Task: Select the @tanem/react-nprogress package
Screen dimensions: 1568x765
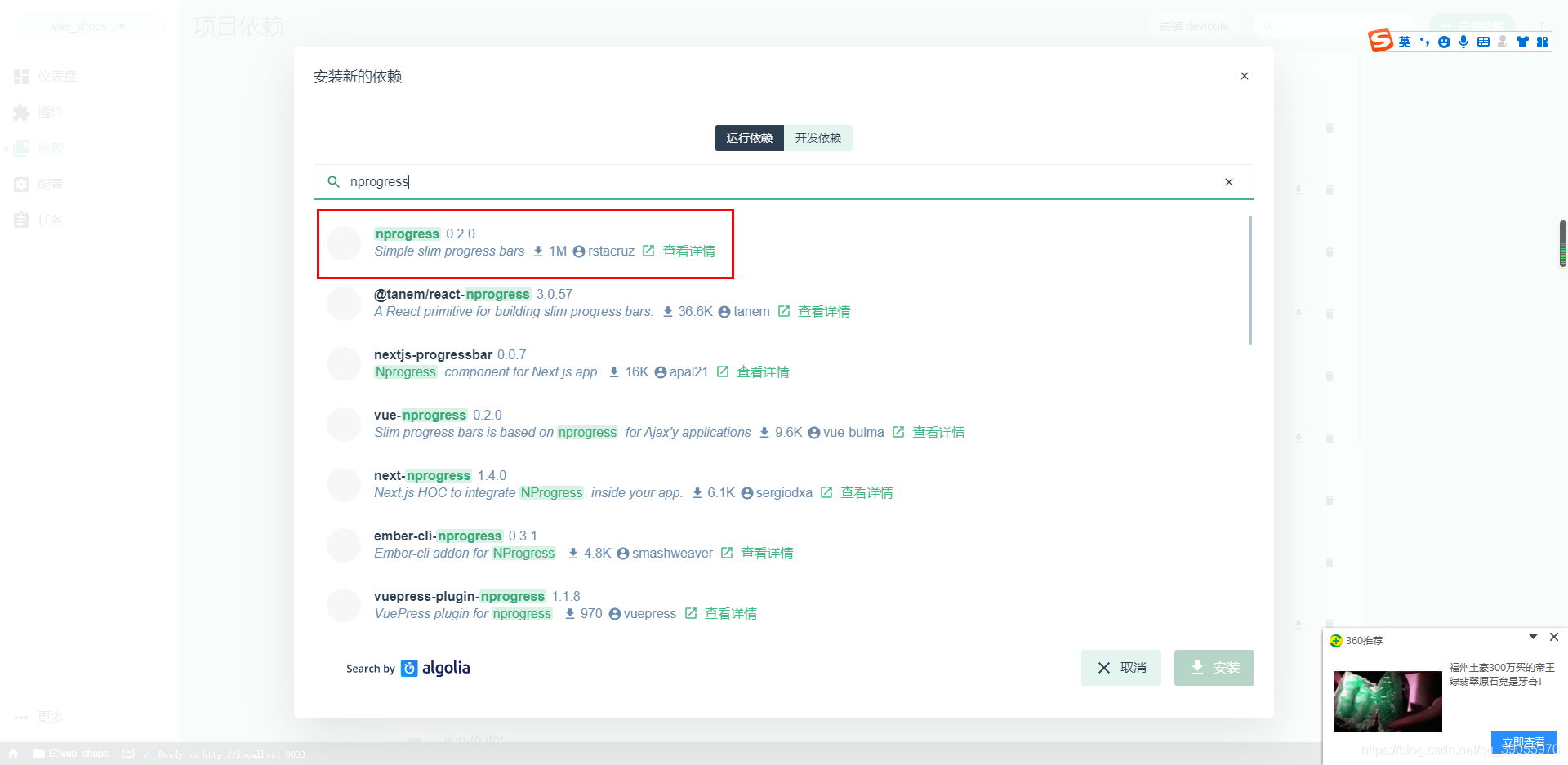Action: 452,294
